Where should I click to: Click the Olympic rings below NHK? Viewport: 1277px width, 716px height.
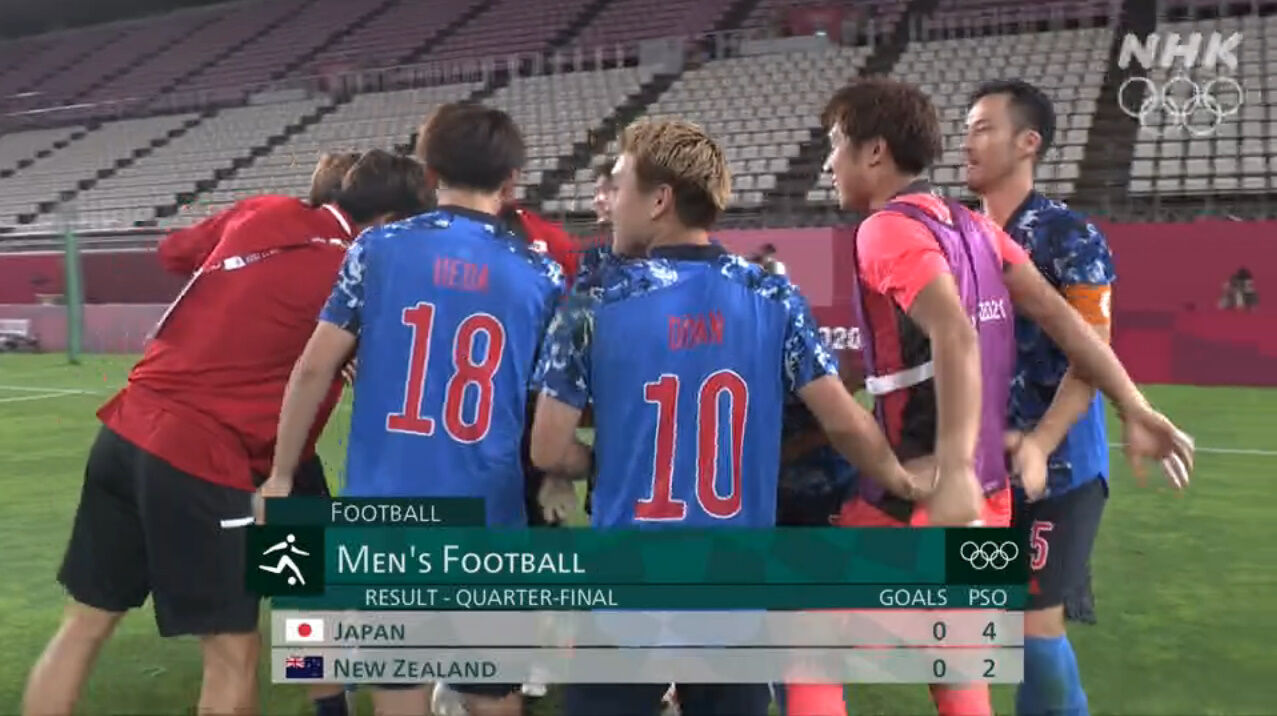(1181, 103)
